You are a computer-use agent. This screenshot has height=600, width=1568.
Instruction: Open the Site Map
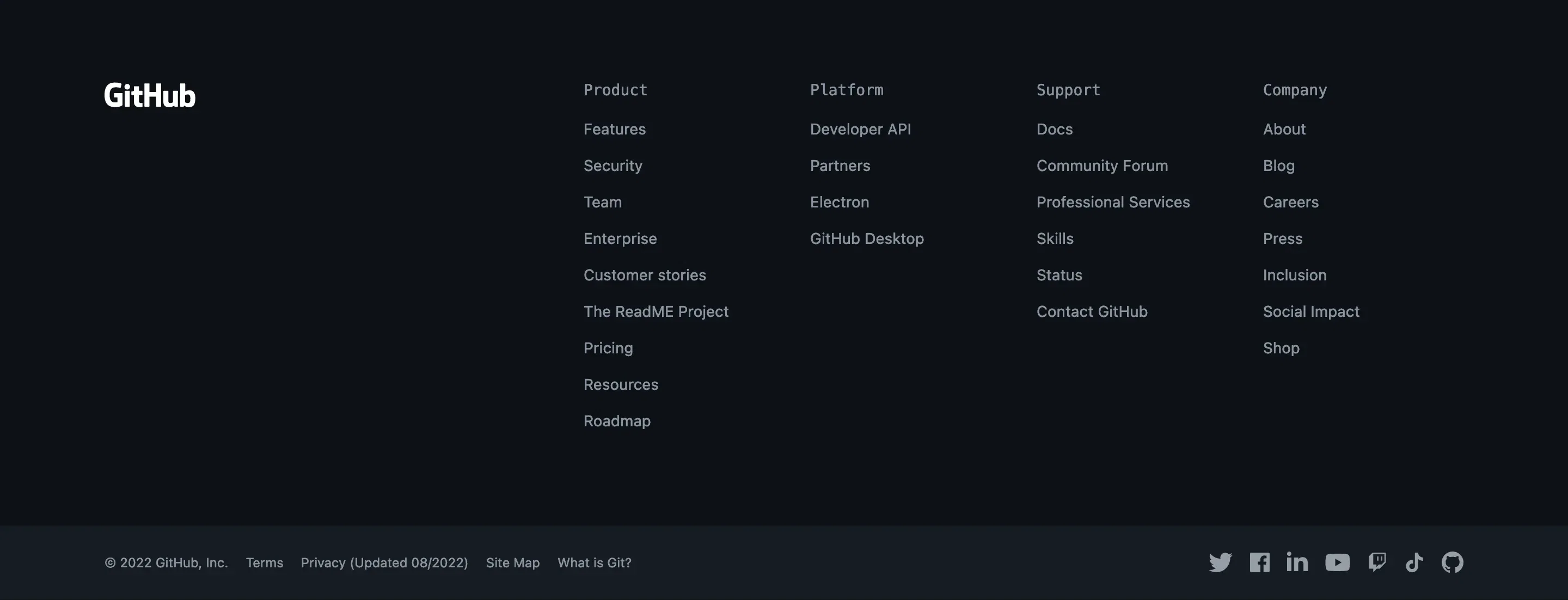pyautogui.click(x=512, y=562)
